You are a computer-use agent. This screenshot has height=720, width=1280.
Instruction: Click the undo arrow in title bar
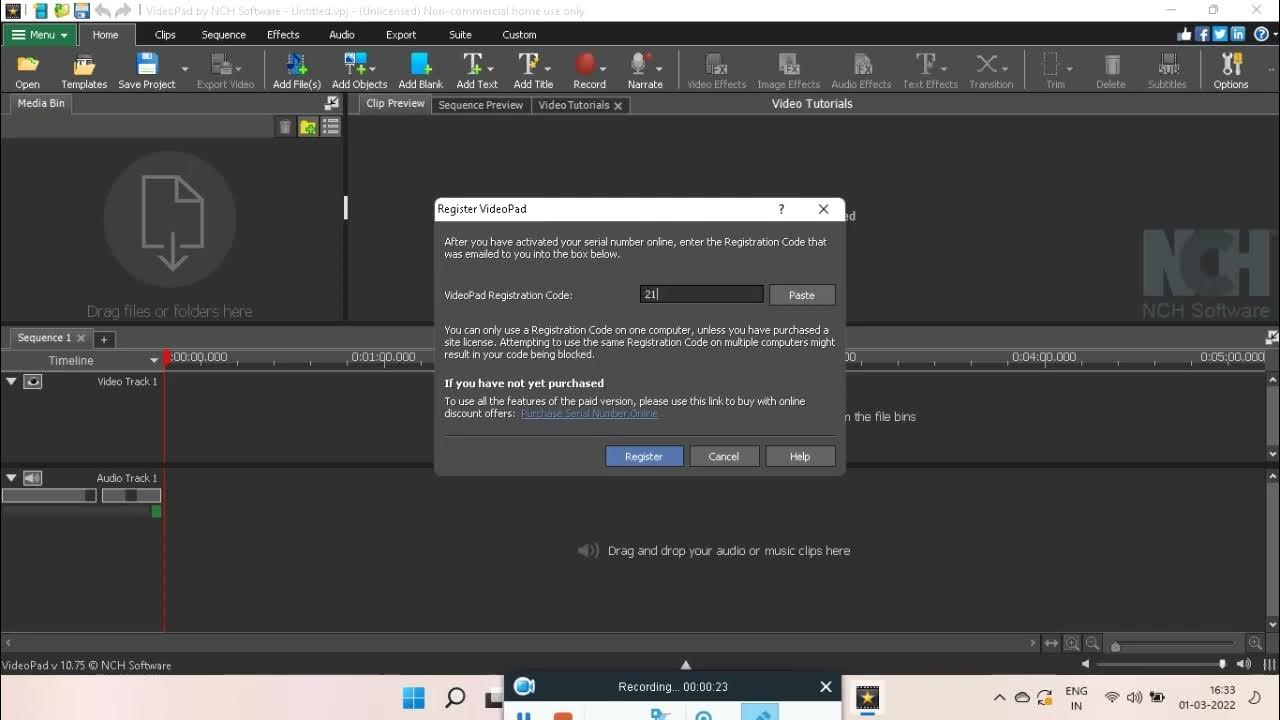click(103, 11)
